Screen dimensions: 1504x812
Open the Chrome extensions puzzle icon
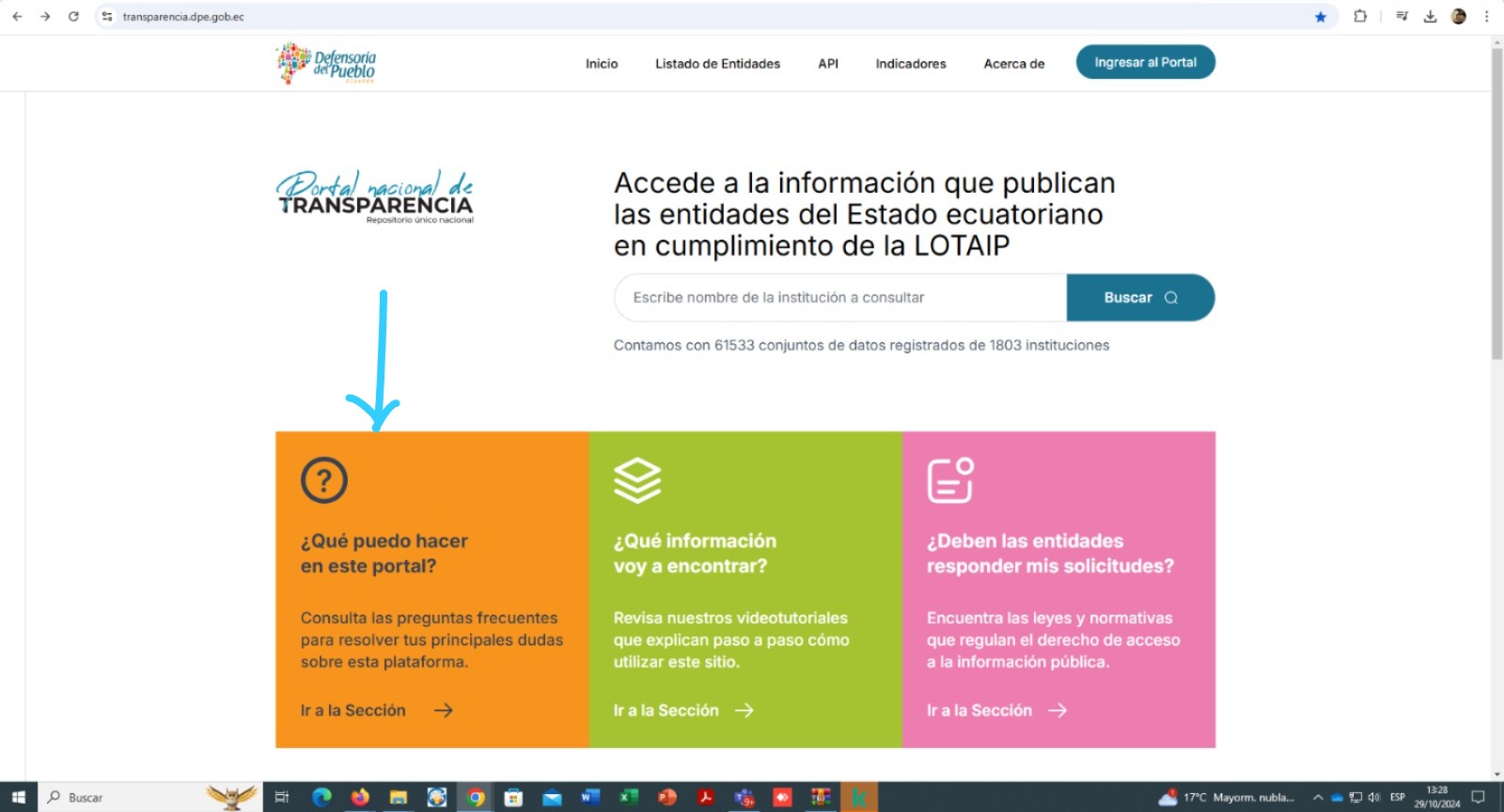(x=1359, y=16)
